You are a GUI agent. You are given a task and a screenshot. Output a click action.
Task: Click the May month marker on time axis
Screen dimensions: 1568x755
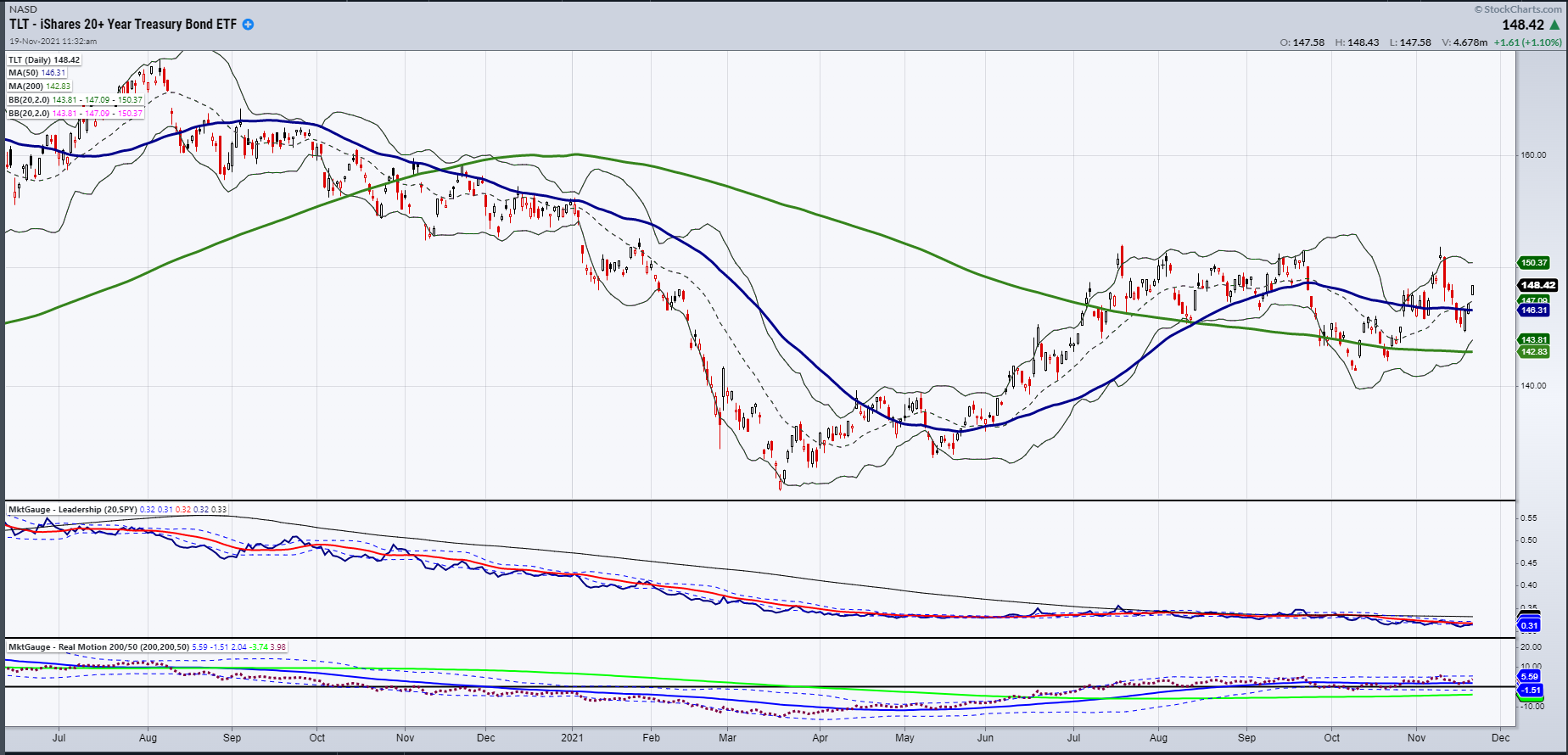(905, 738)
